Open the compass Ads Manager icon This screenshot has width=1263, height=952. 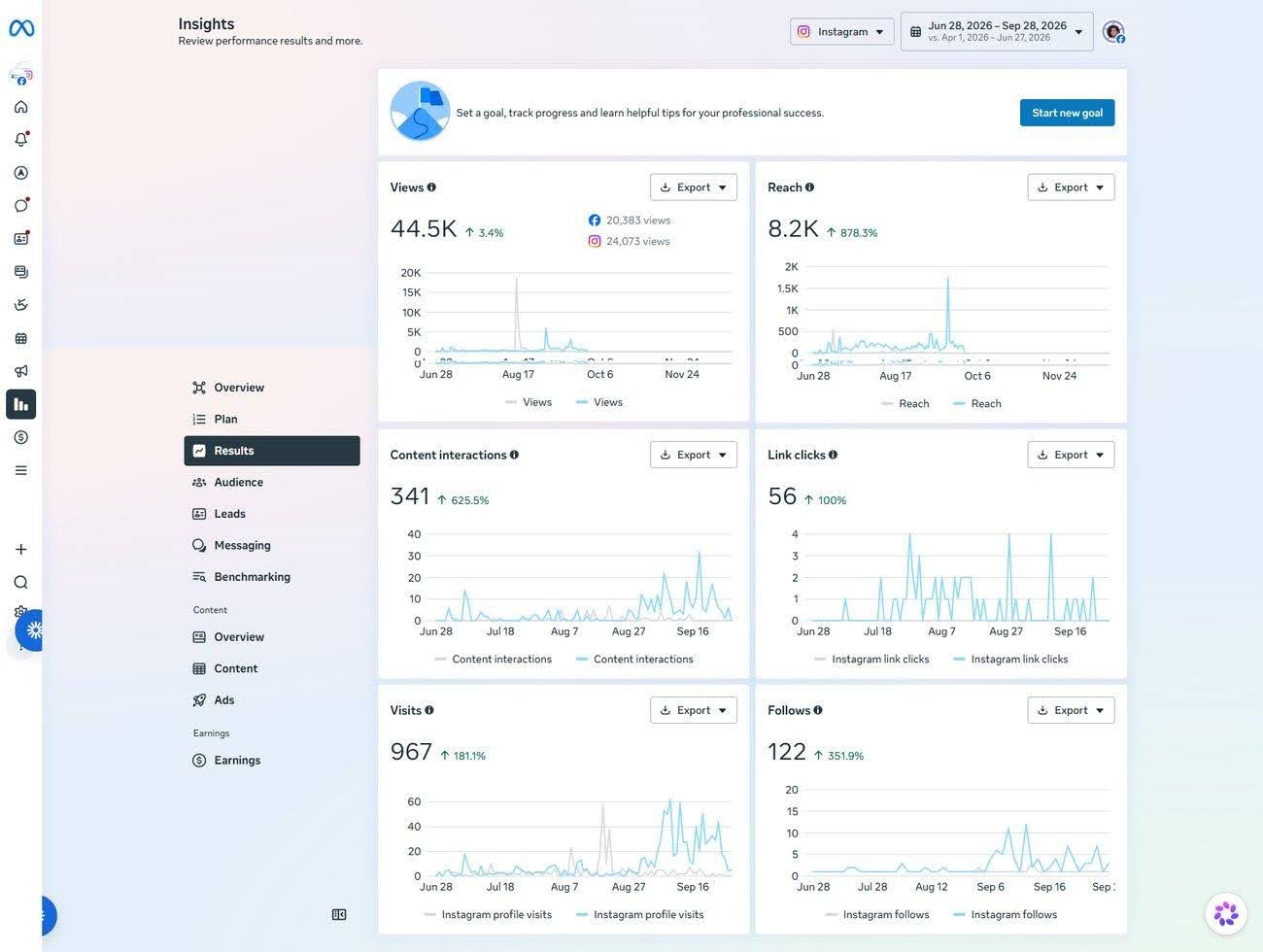point(21,173)
